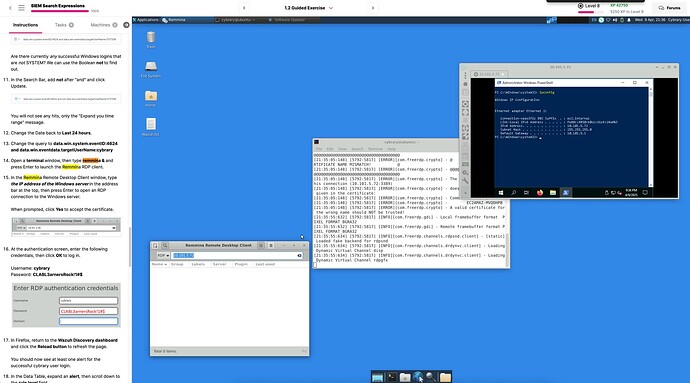This screenshot has height=383, width=690.
Task: Open the file manager from bottom dock
Action: pos(405,377)
